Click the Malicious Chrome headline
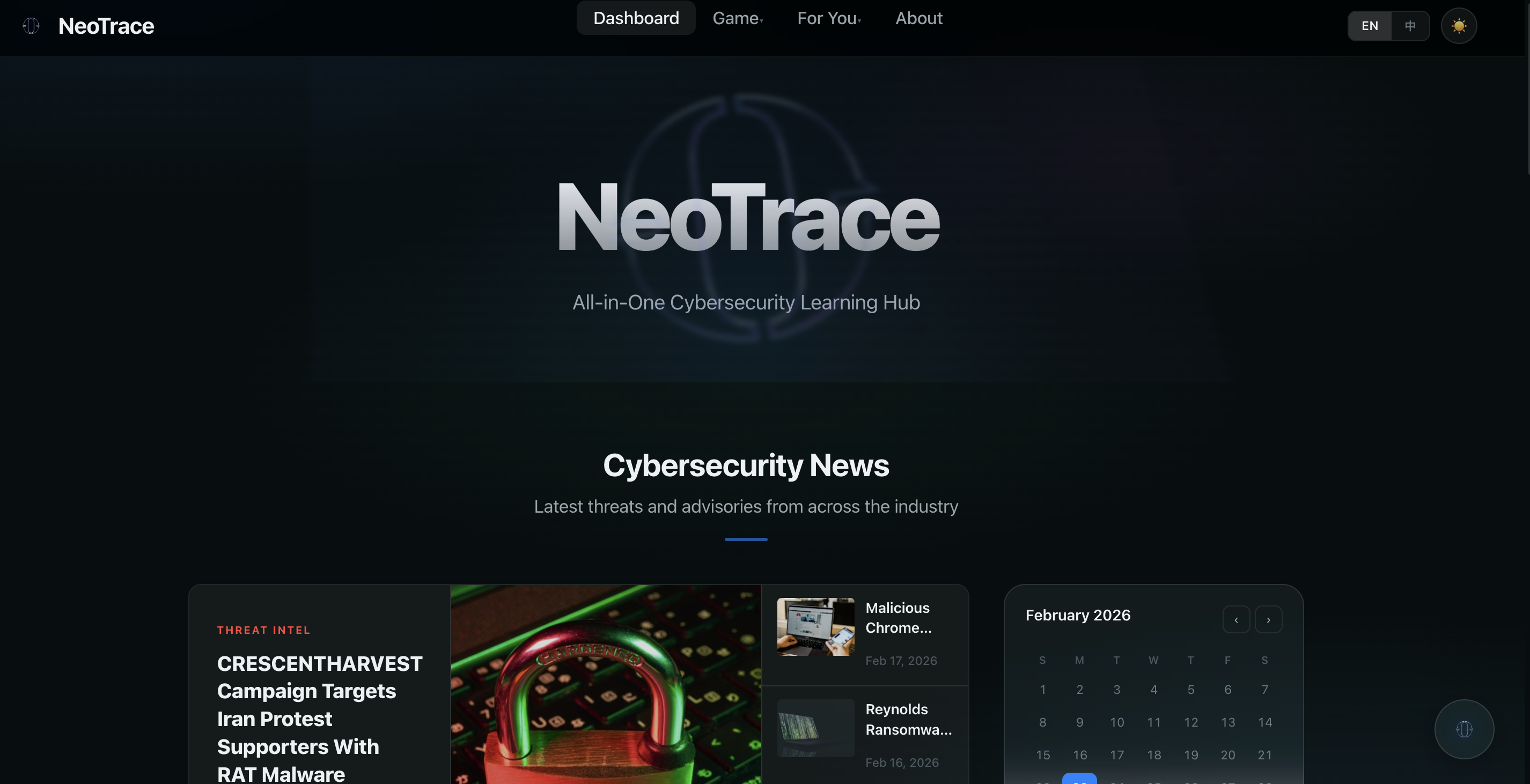Image resolution: width=1530 pixels, height=784 pixels. click(x=898, y=618)
